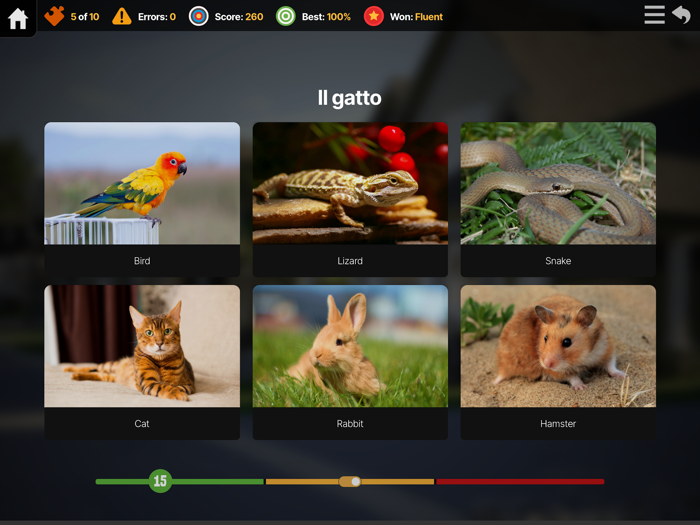The height and width of the screenshot is (525, 700).
Task: Click the Bird label
Action: (142, 261)
